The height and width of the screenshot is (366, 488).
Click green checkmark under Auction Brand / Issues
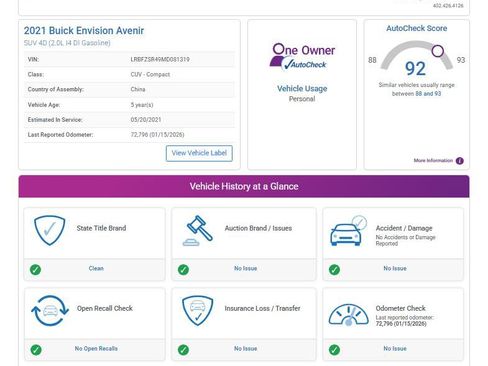click(x=183, y=269)
